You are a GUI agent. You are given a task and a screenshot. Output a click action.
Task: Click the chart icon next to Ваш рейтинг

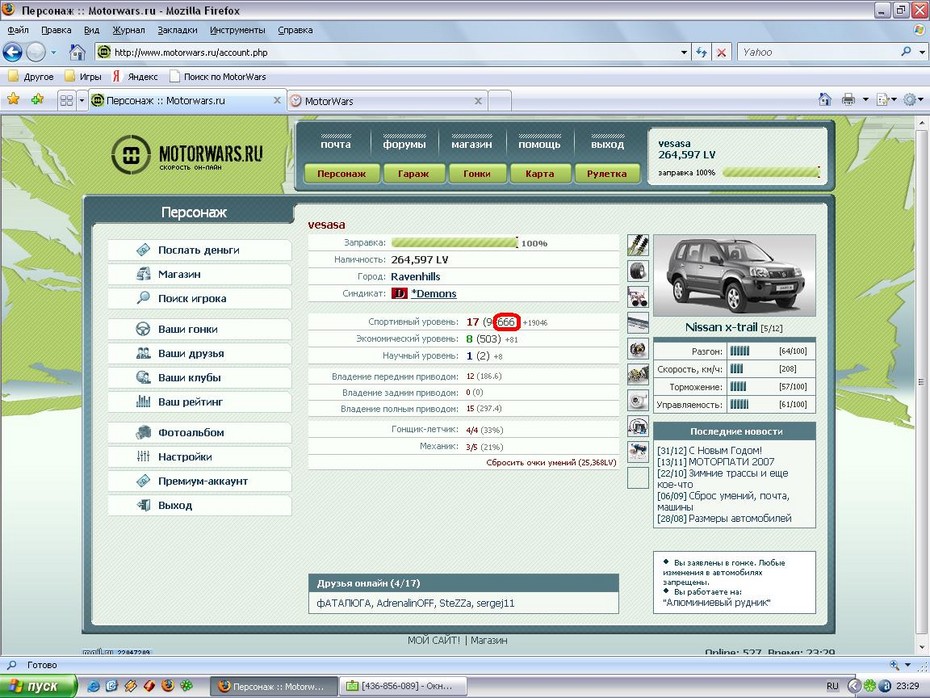click(143, 401)
